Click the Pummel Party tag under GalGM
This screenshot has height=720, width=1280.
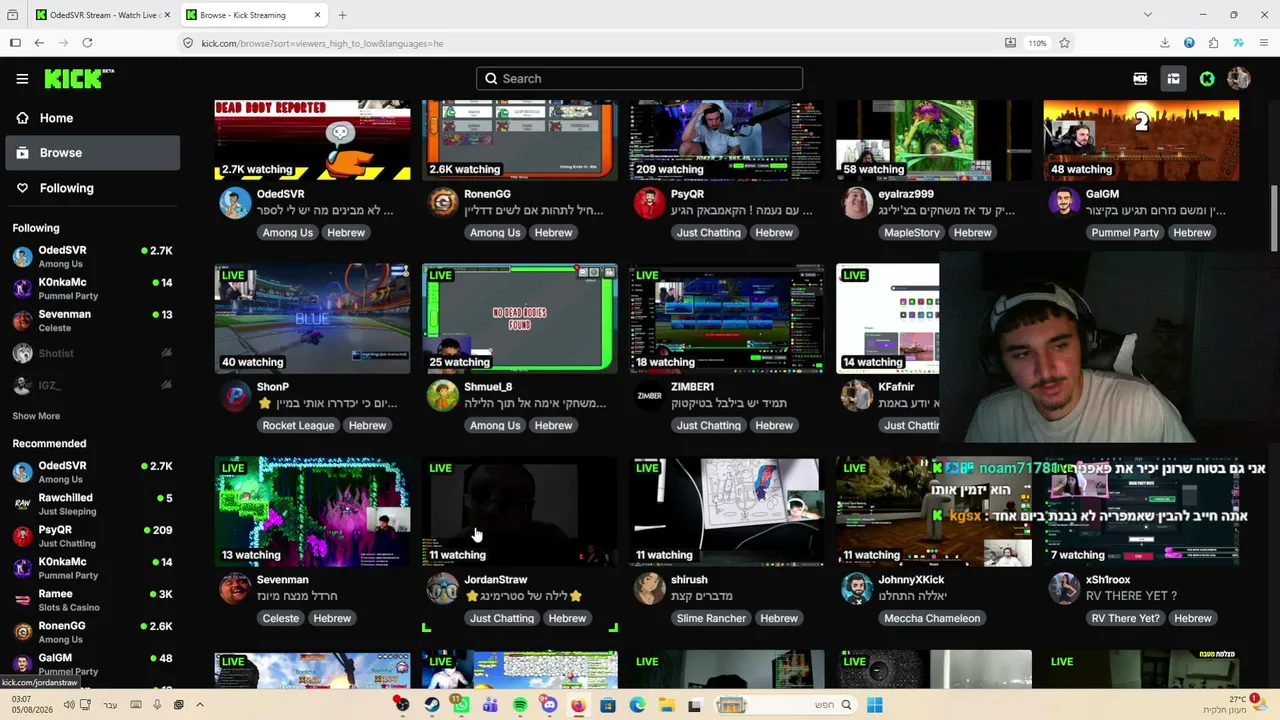[1125, 233]
